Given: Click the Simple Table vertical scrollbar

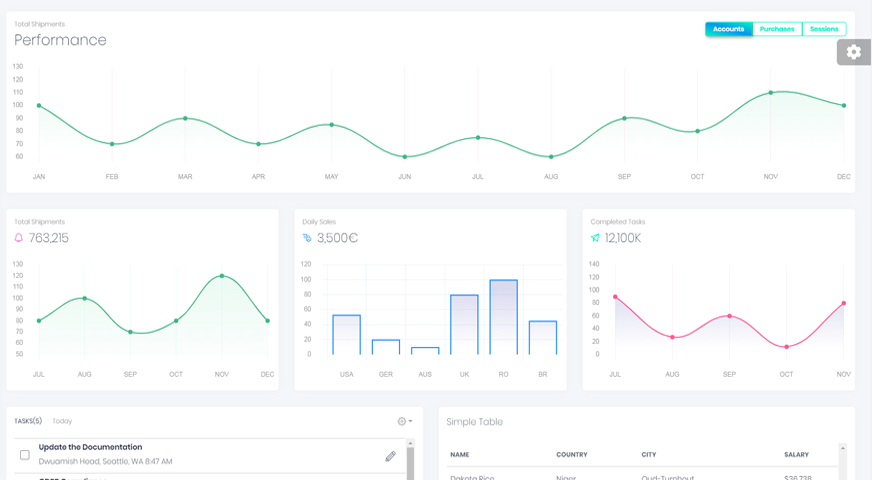Looking at the screenshot, I should (843, 462).
